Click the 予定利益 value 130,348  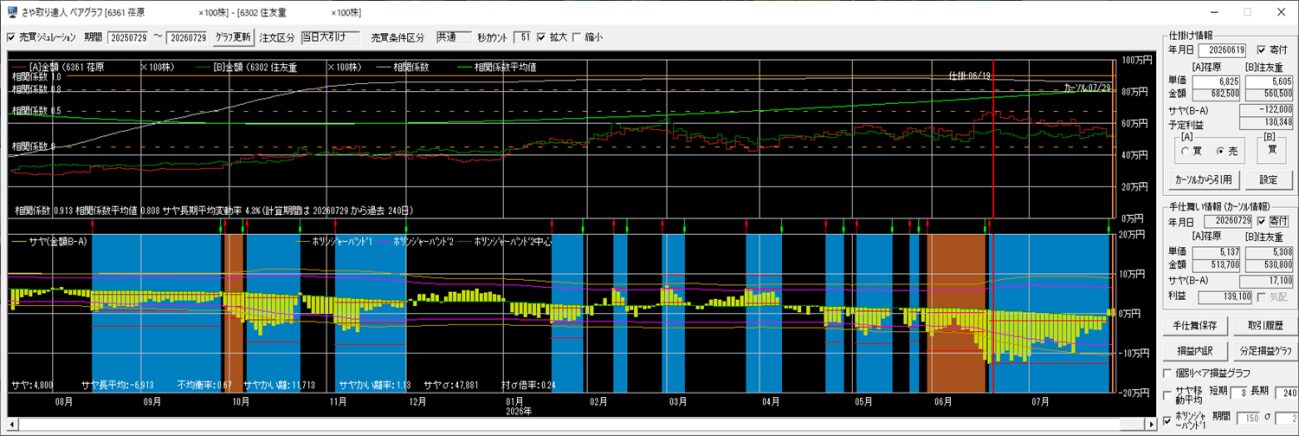point(1267,121)
